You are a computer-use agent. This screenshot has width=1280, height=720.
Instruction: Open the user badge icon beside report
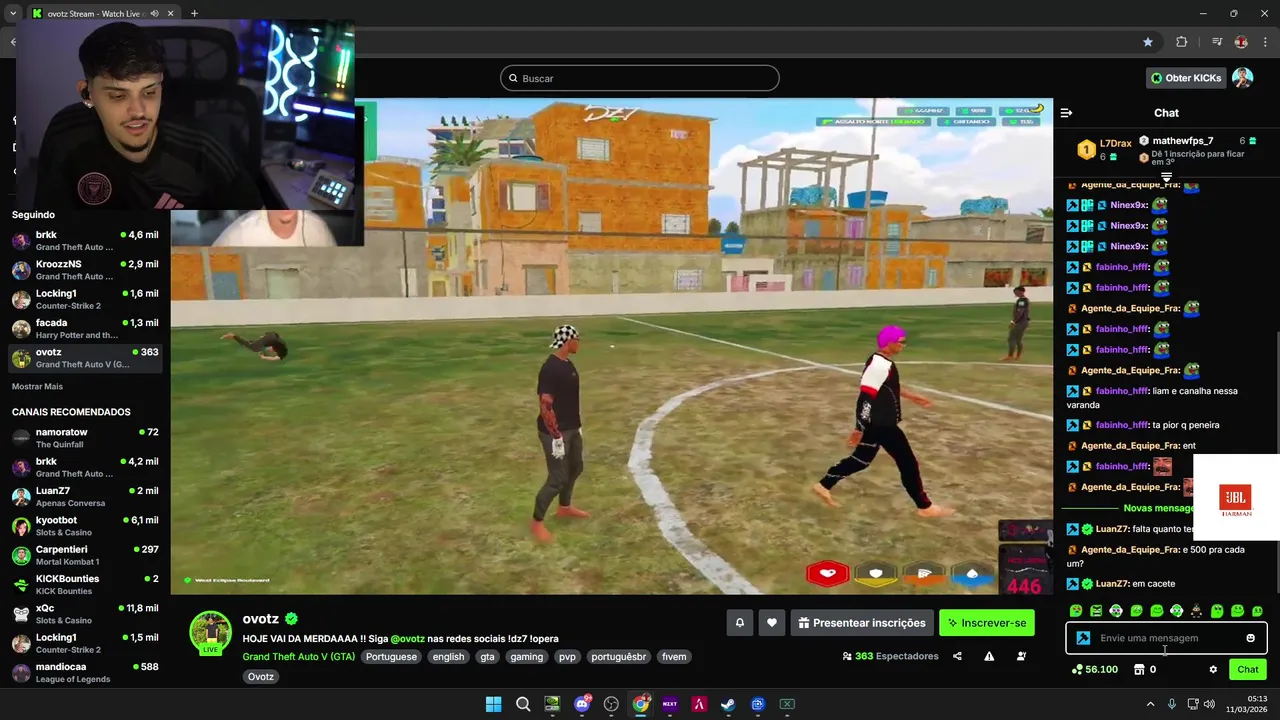[x=1021, y=656]
